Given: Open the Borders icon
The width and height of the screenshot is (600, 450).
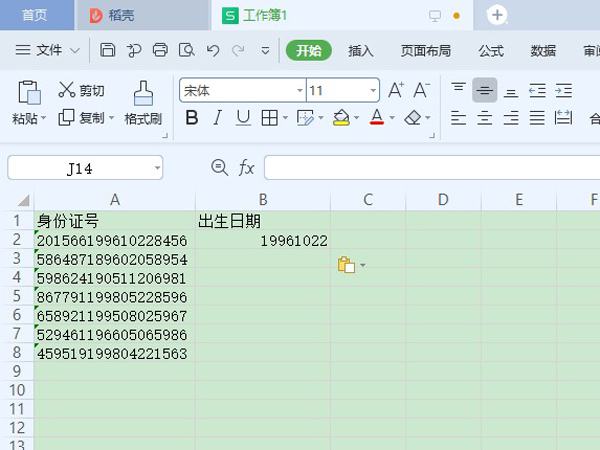Looking at the screenshot, I should click(x=269, y=118).
